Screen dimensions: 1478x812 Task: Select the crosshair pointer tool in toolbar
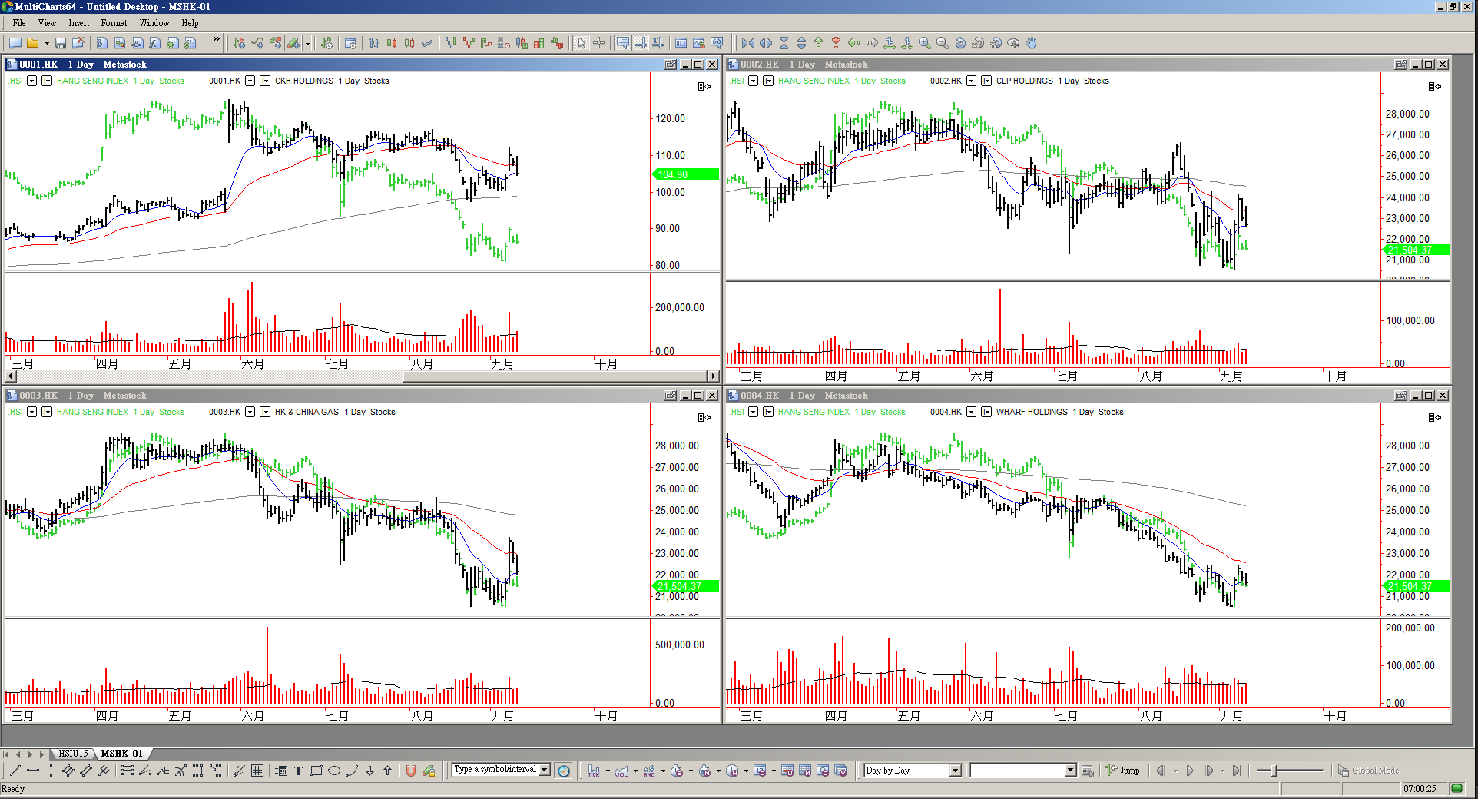599,43
